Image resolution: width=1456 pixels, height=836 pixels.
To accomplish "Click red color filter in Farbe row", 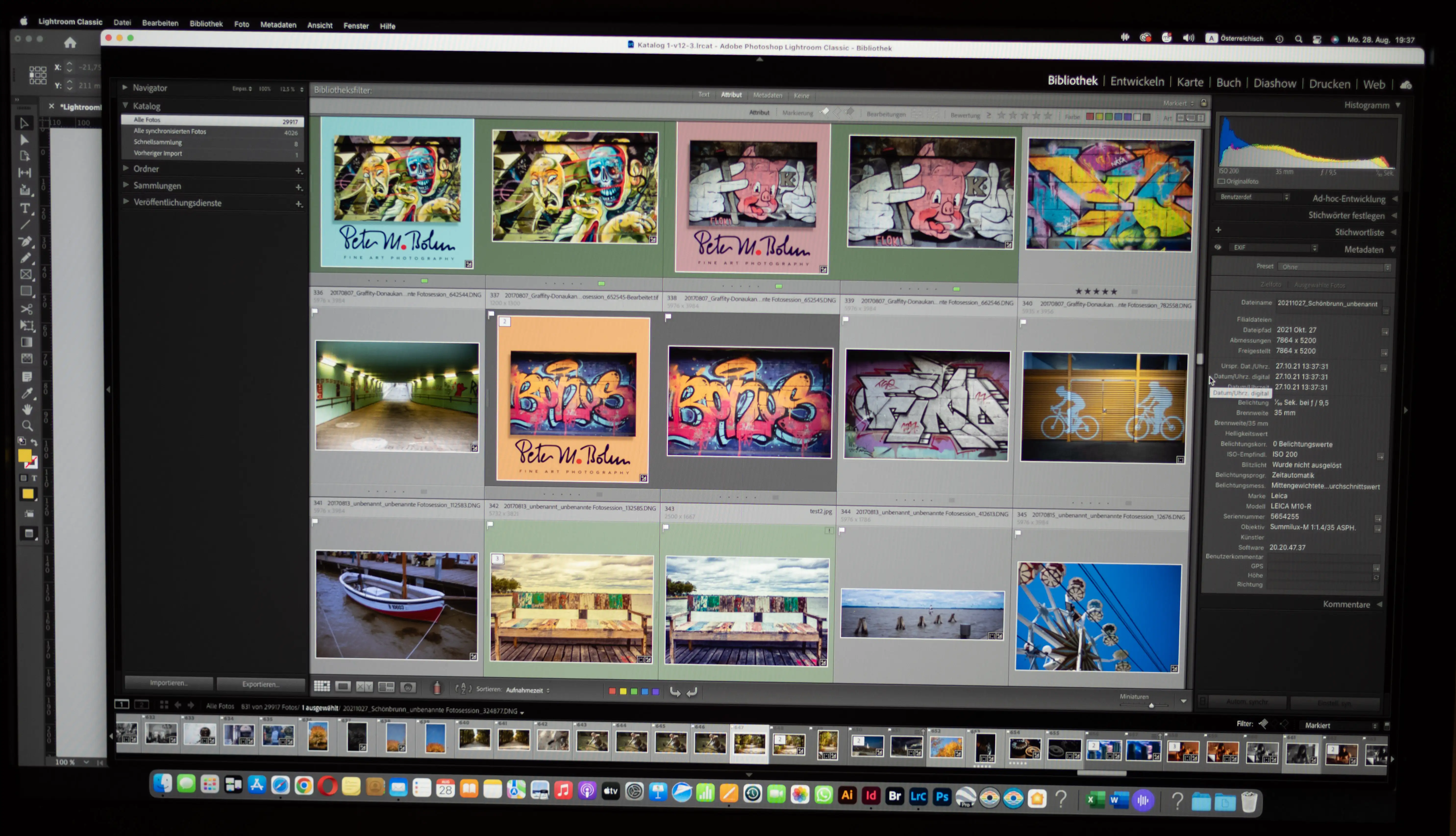I will point(1089,116).
